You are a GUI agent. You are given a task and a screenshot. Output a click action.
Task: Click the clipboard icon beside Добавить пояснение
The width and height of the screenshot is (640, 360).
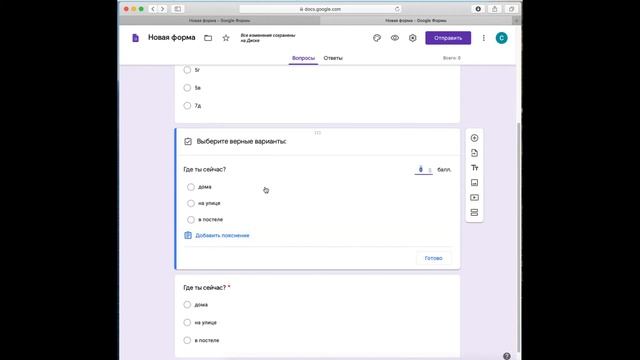click(188, 235)
